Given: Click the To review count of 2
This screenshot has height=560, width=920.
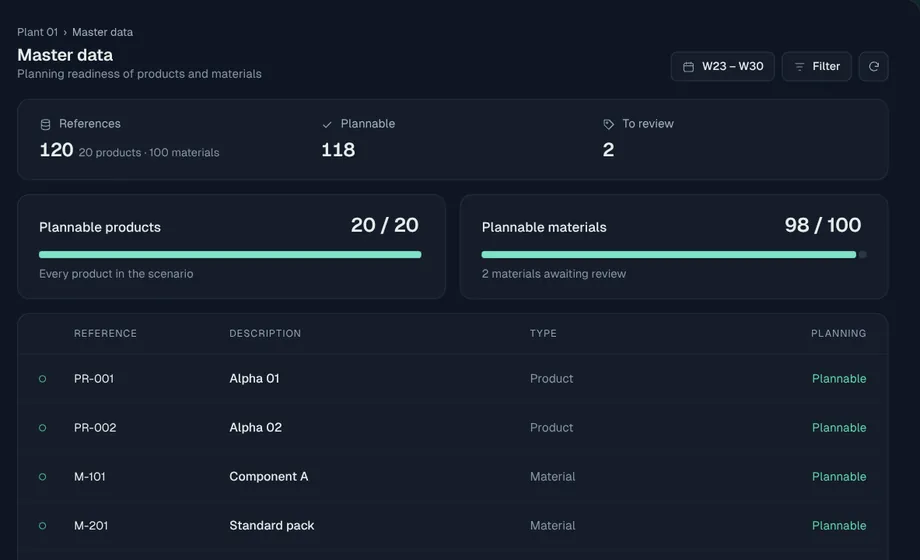Looking at the screenshot, I should click(608, 150).
